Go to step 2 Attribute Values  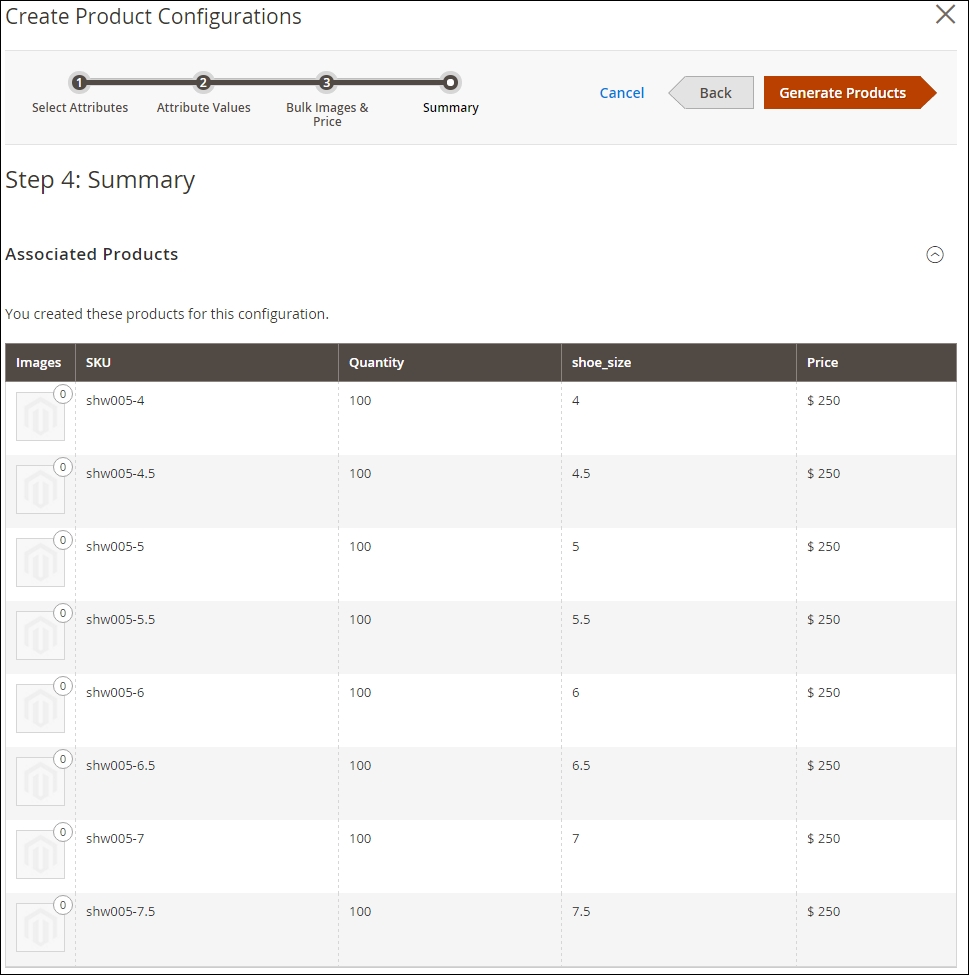coord(203,83)
